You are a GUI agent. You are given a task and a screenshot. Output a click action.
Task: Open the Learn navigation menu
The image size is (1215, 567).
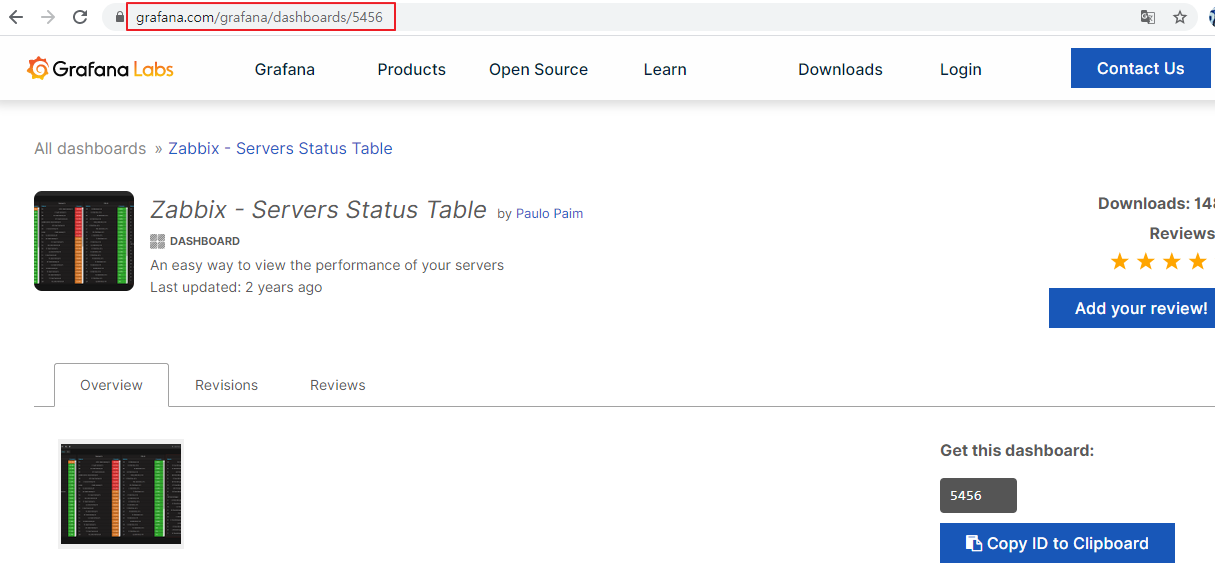(665, 69)
